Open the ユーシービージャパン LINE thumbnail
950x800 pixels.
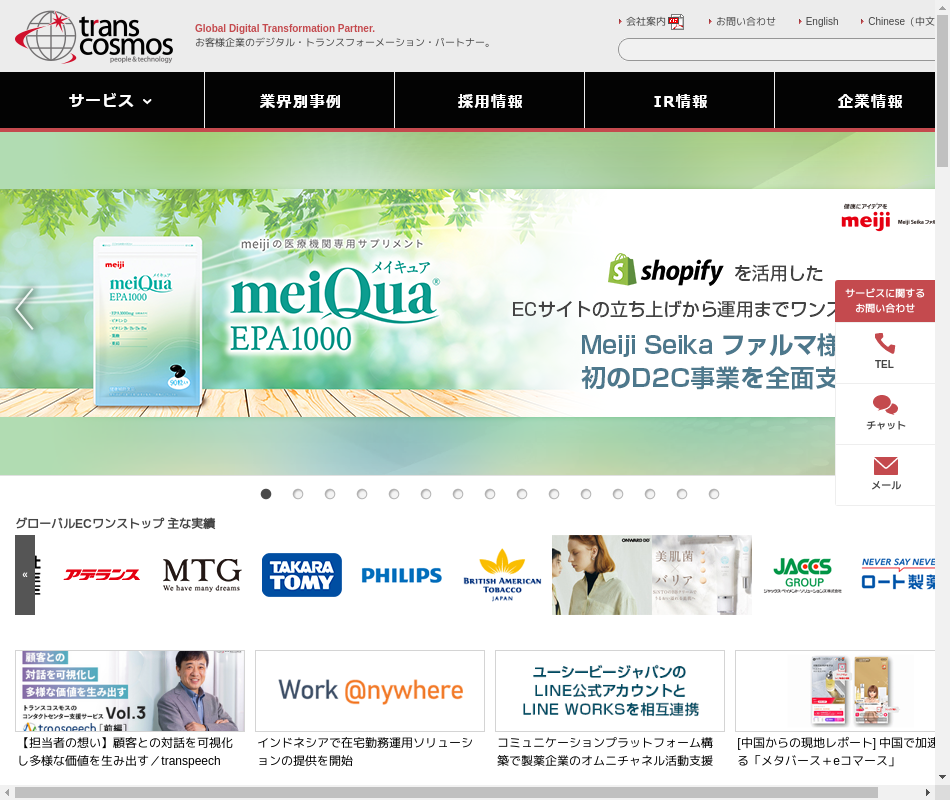tap(610, 691)
